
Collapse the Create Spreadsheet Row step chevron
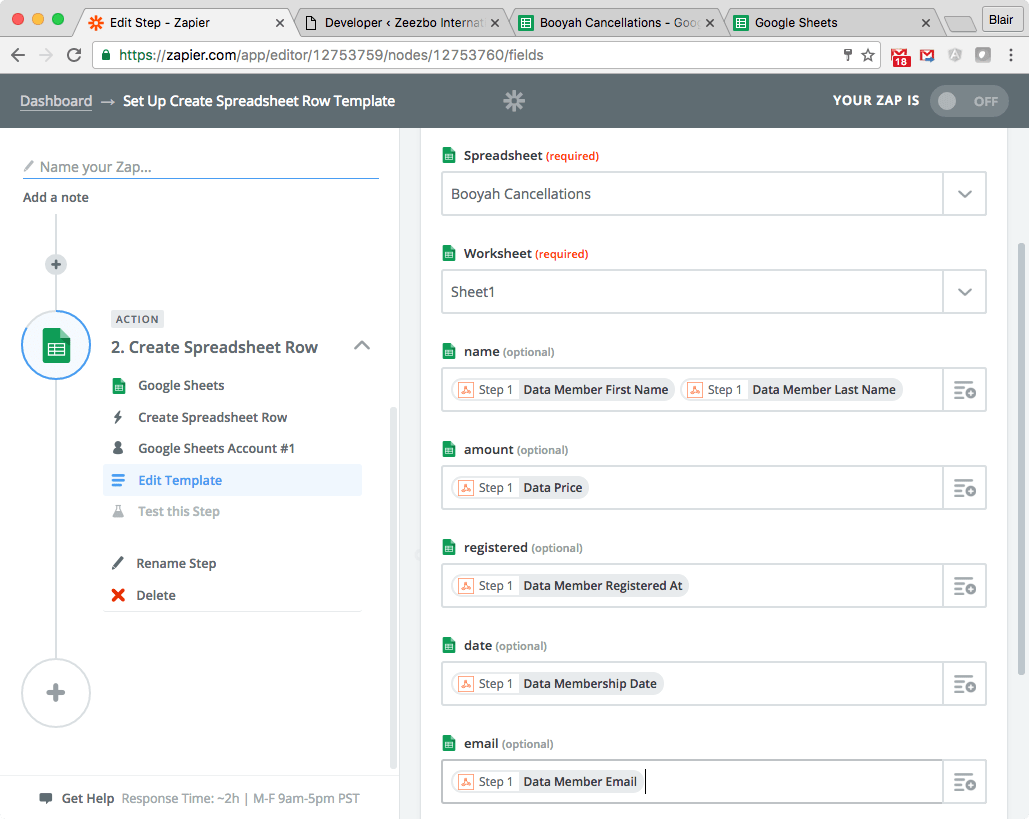[x=362, y=346]
